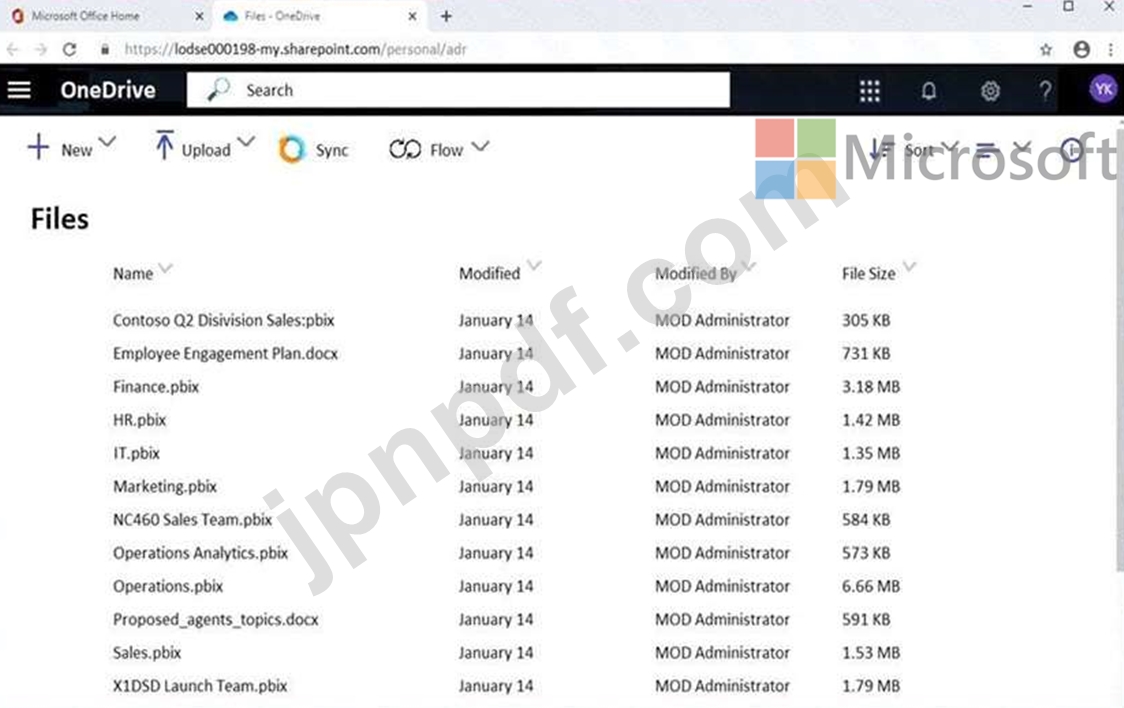The width and height of the screenshot is (1124, 708).
Task: Open the Sales.pbix file
Action: [x=147, y=653]
